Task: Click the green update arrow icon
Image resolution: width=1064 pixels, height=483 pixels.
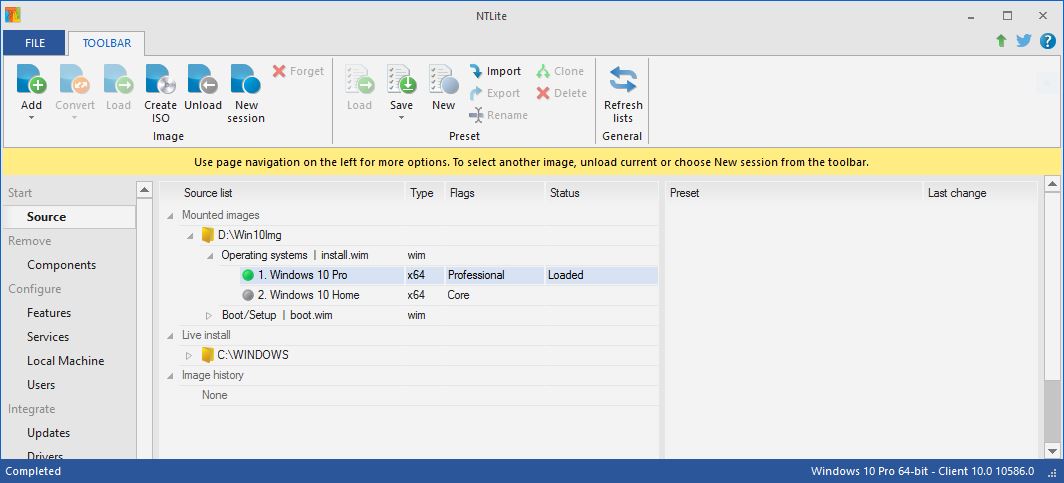Action: (1001, 41)
